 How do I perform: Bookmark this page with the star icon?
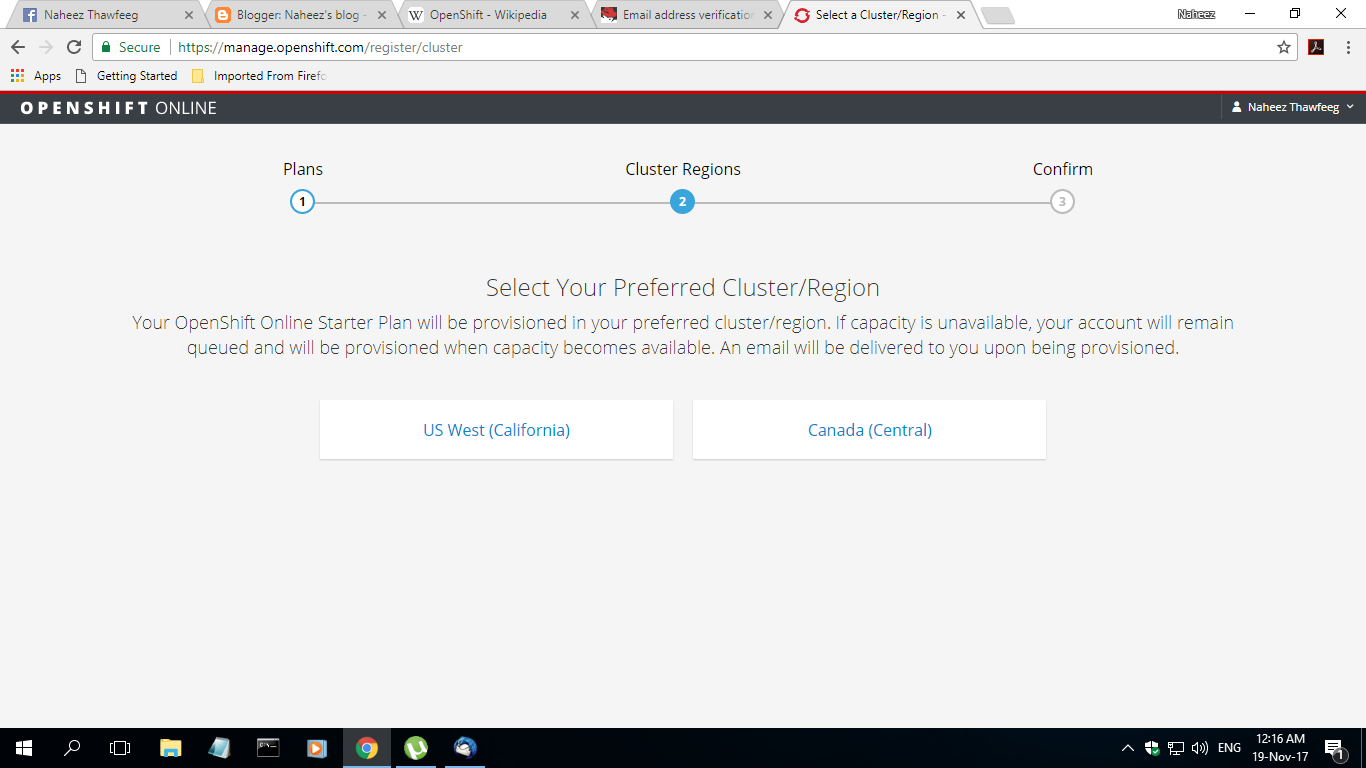[1284, 47]
